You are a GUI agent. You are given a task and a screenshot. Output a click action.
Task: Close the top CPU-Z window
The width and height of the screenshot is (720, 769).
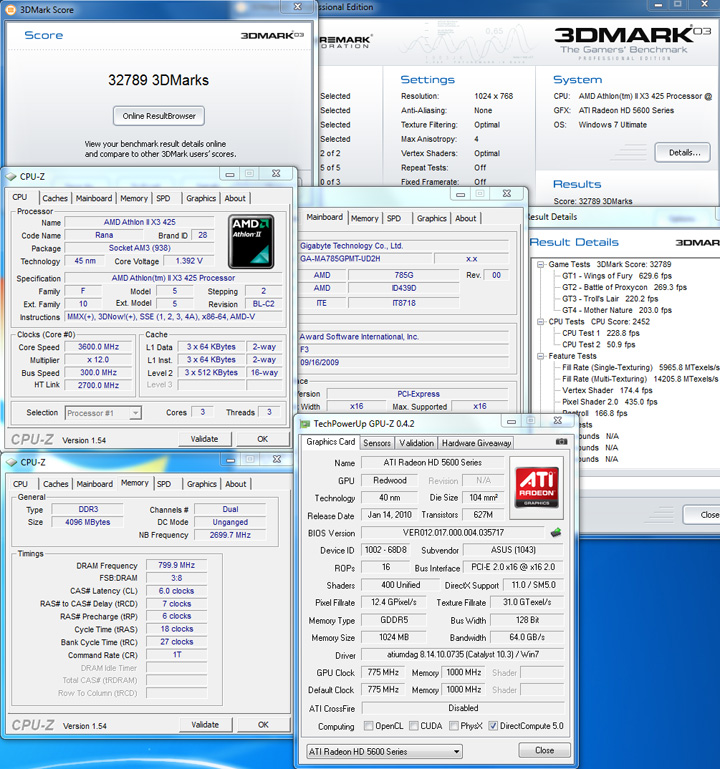(277, 174)
